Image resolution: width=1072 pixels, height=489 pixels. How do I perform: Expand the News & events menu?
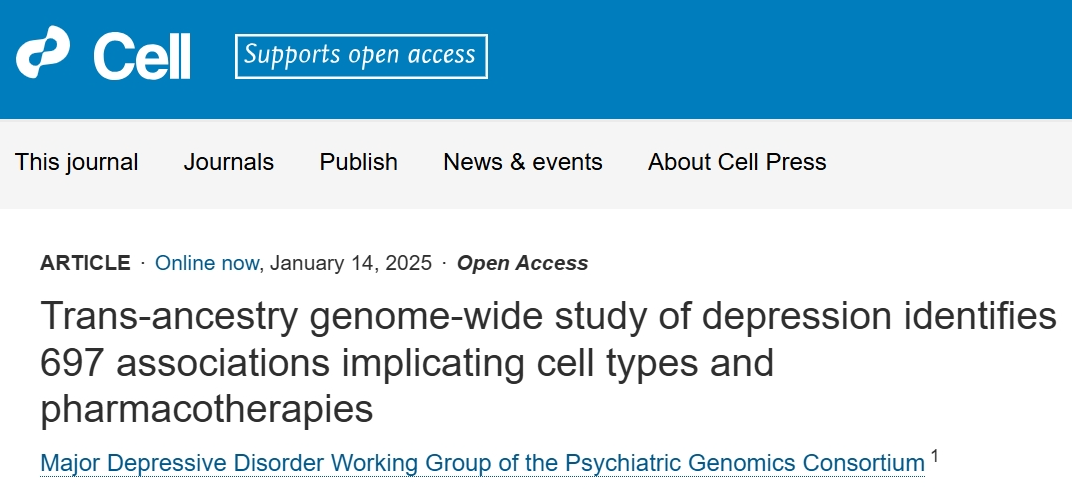point(523,162)
